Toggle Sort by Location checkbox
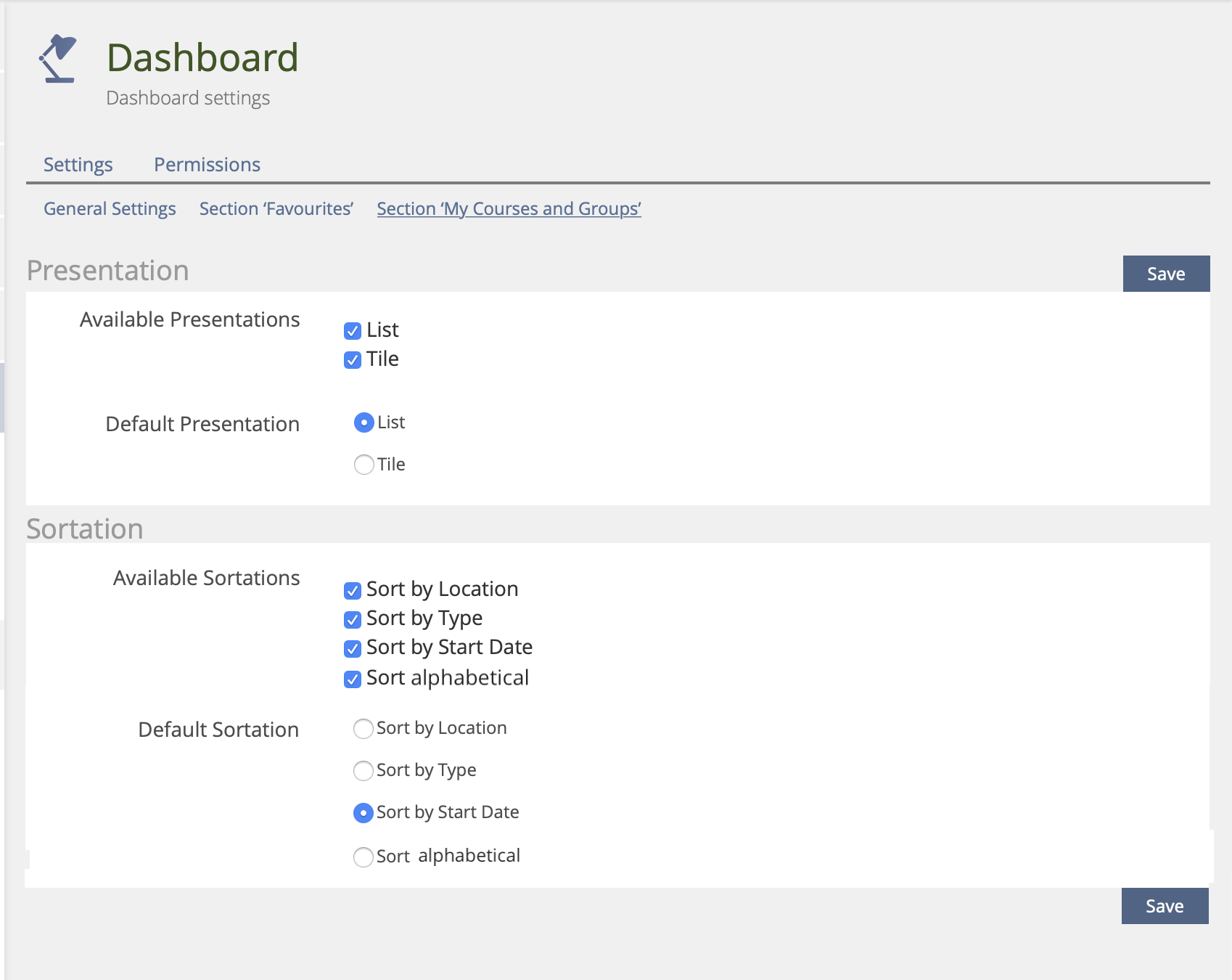The height and width of the screenshot is (980, 1232). coord(353,590)
